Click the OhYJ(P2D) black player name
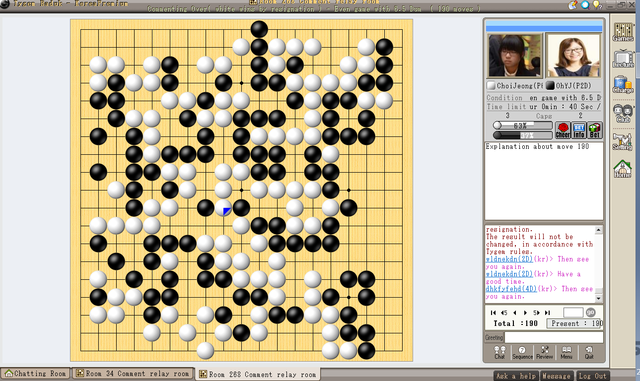This screenshot has width=640, height=381. pos(573,86)
